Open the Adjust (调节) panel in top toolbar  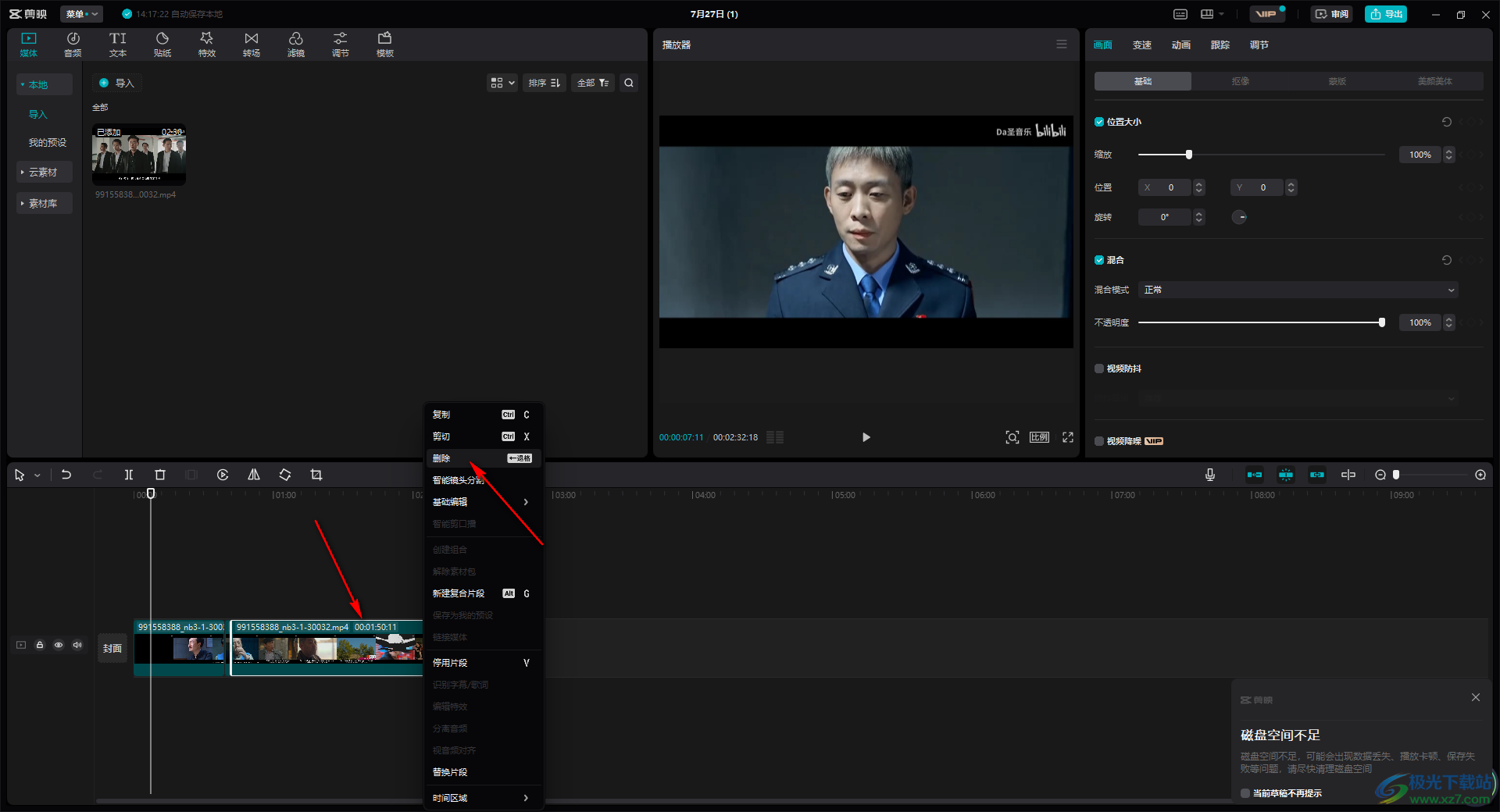(x=341, y=45)
